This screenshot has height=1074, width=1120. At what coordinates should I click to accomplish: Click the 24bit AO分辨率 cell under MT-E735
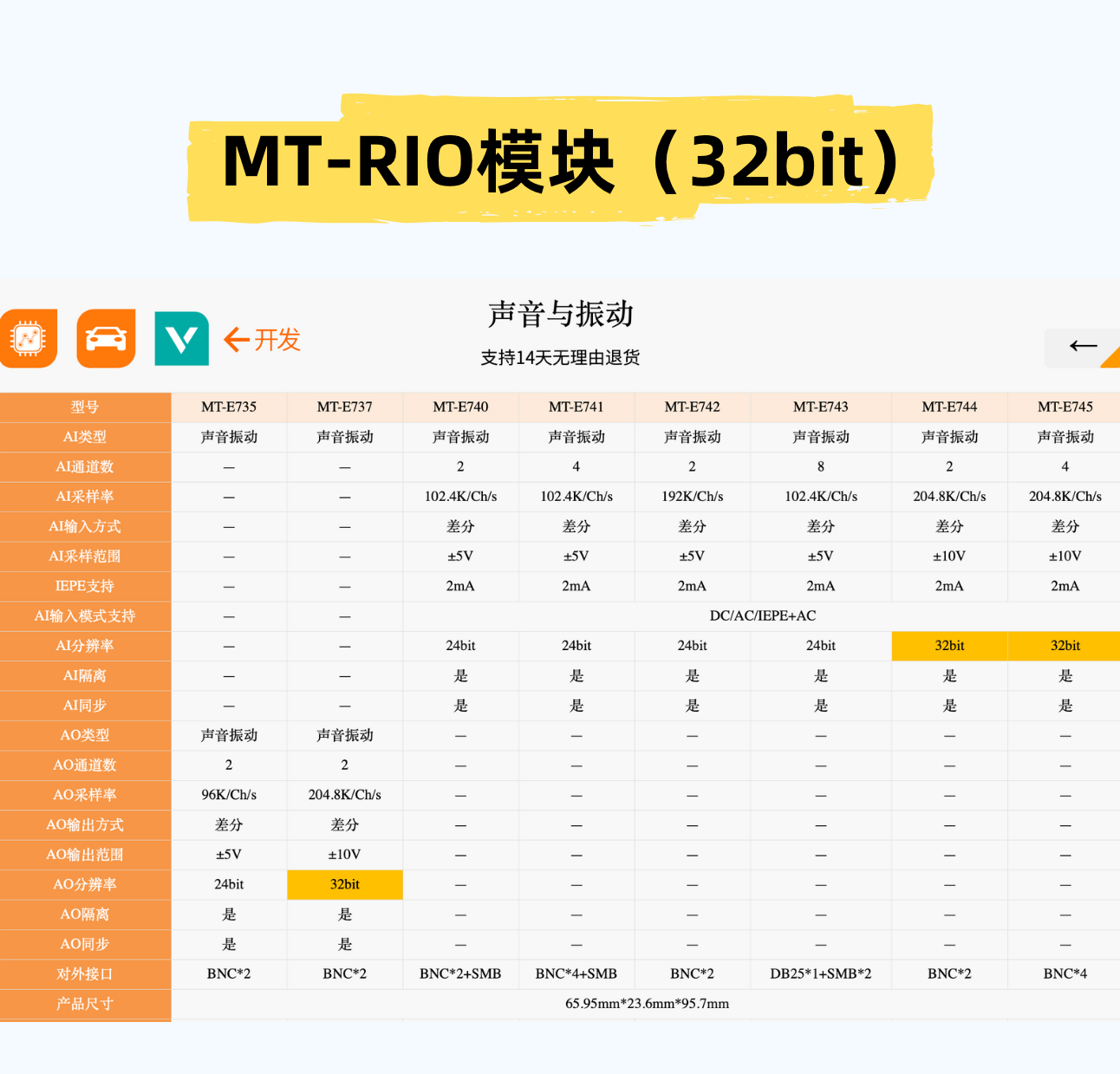(229, 885)
